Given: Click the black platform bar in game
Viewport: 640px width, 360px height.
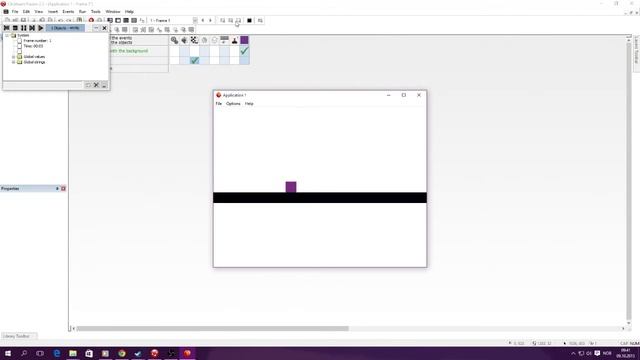Looking at the screenshot, I should (320, 198).
